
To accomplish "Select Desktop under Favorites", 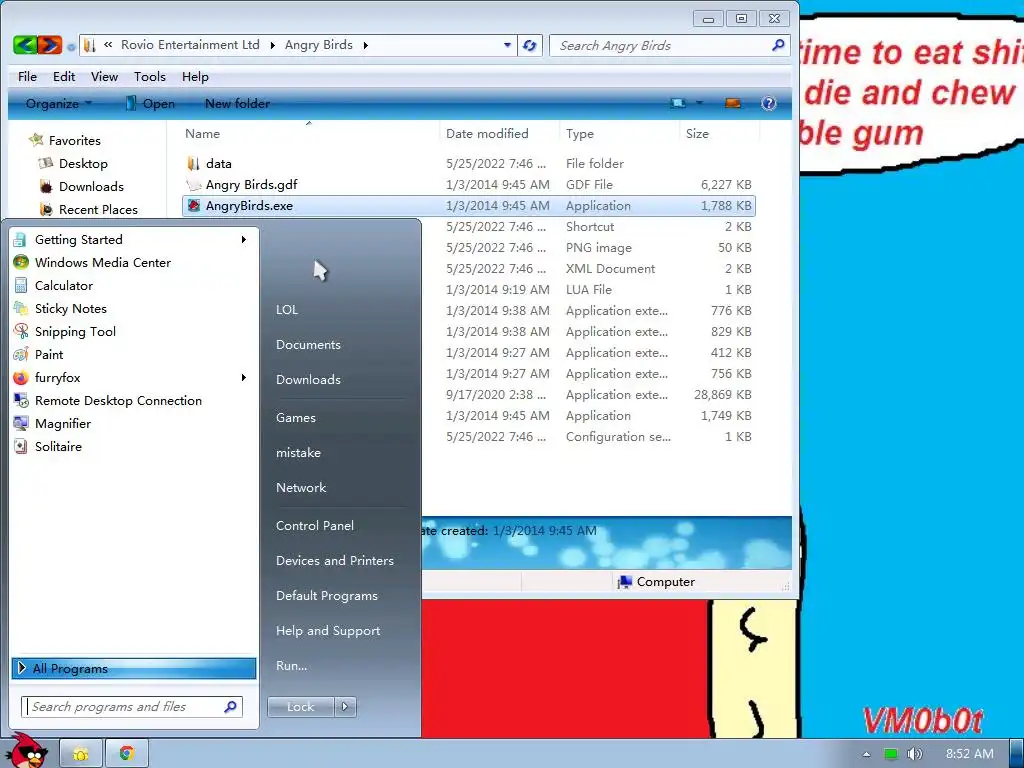I will 83,163.
